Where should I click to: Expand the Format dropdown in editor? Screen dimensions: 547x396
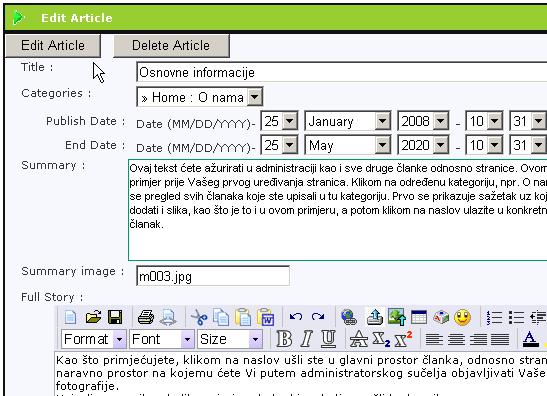click(x=93, y=339)
